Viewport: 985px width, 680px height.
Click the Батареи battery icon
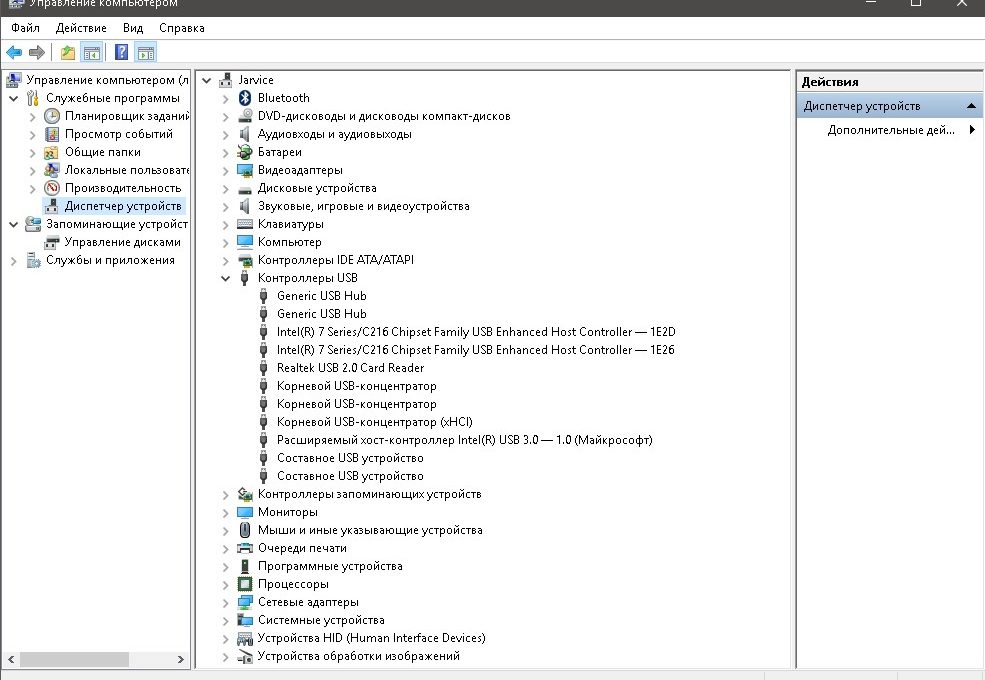[x=245, y=152]
